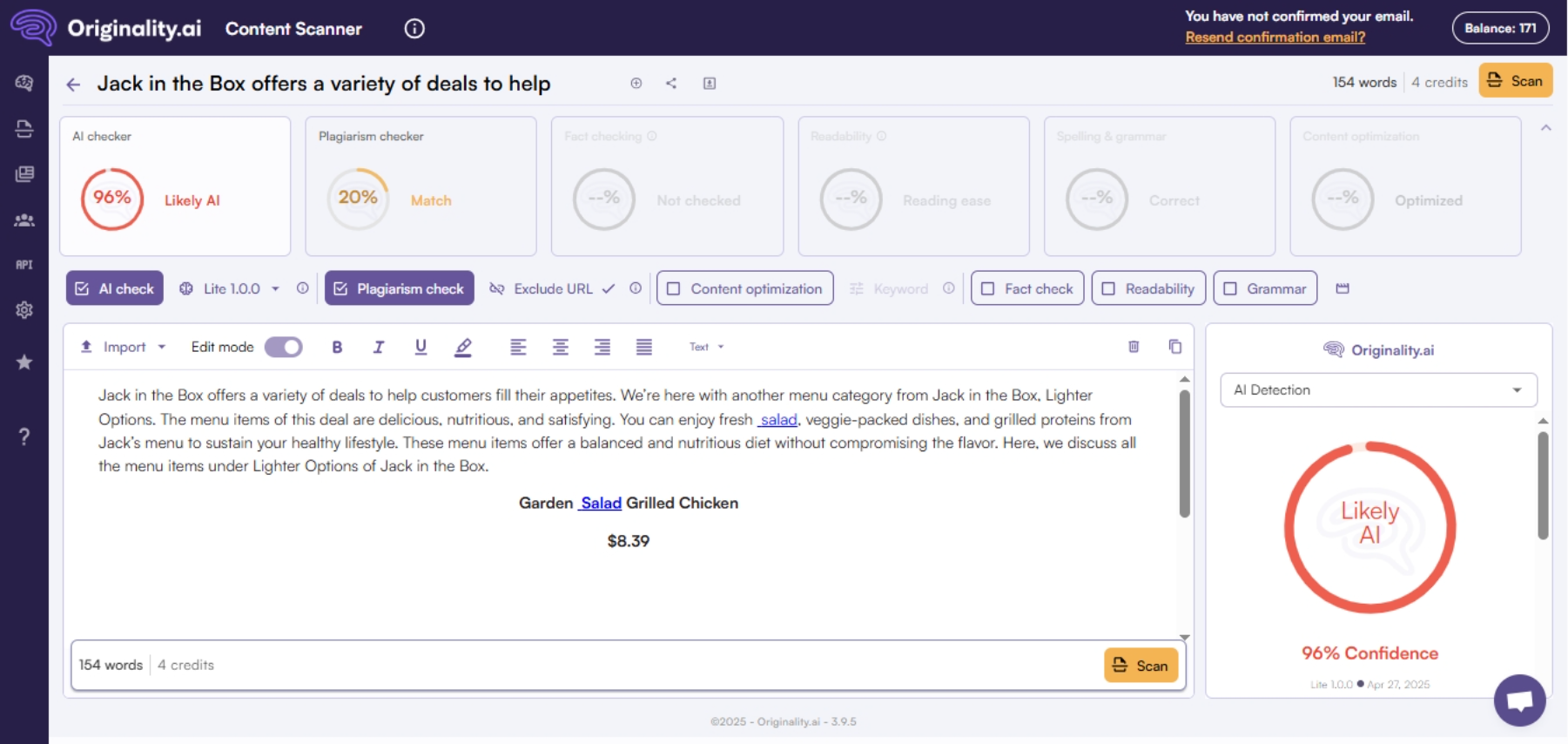The image size is (1568, 744).
Task: Open the Spelling & grammar card
Action: click(1160, 186)
